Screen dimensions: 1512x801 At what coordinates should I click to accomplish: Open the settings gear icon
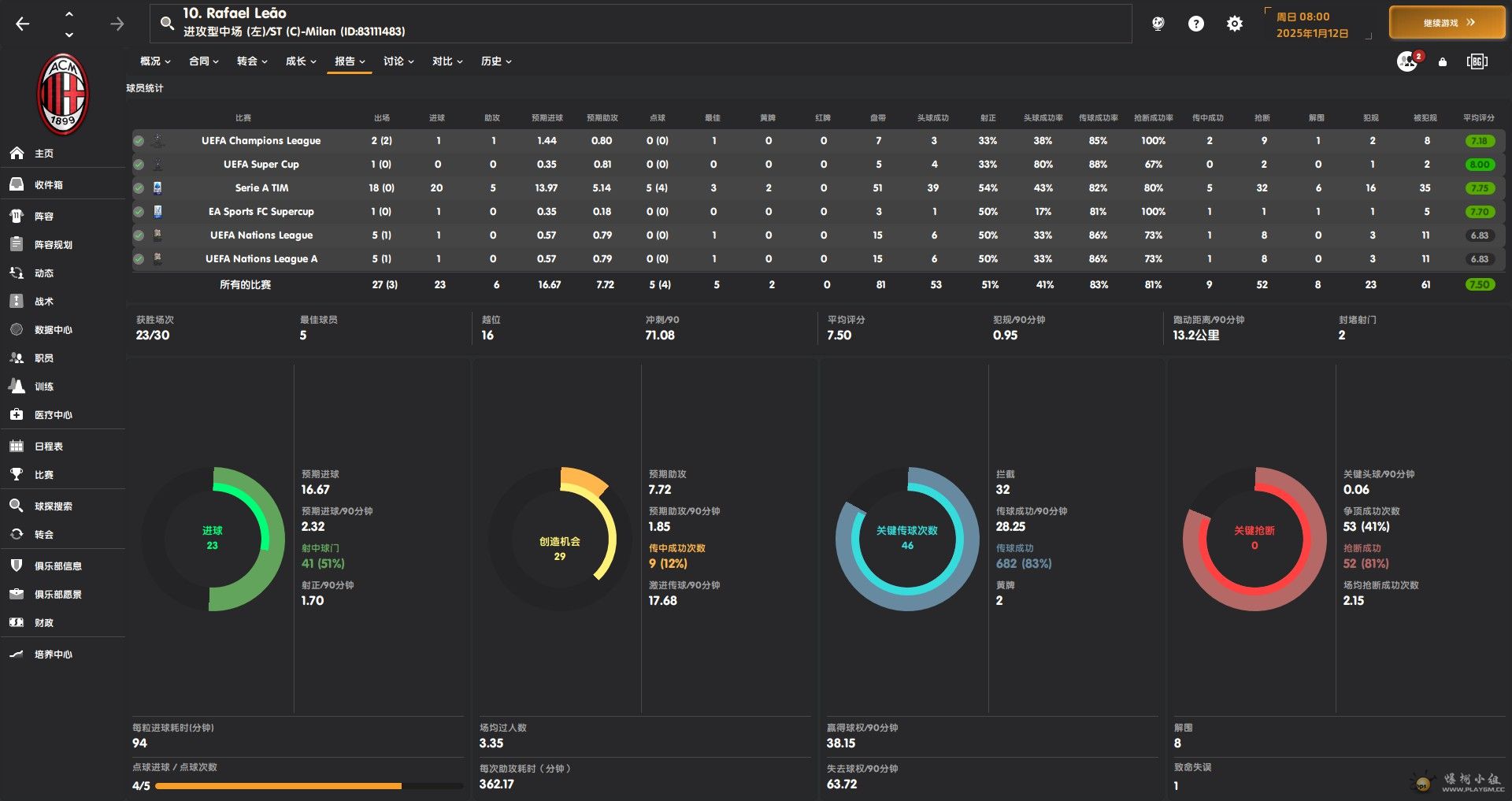coord(1235,24)
